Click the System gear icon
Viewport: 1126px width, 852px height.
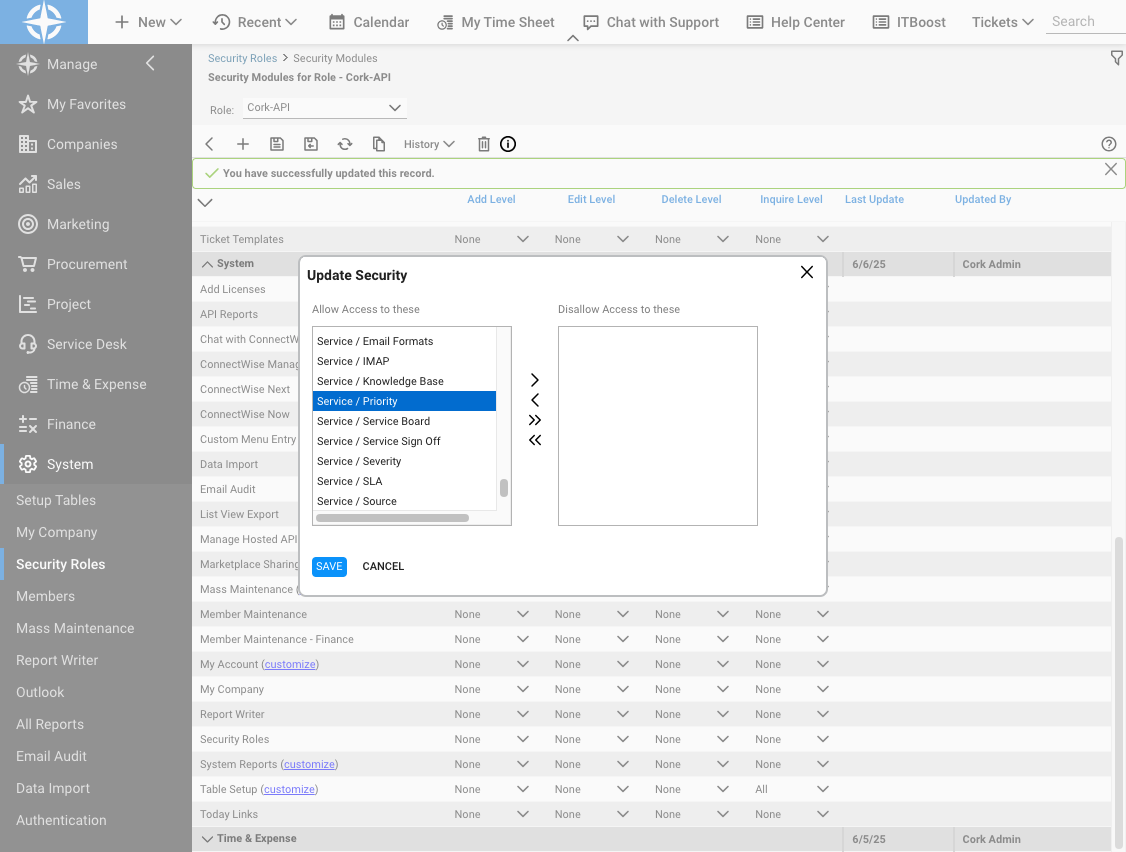click(27, 464)
